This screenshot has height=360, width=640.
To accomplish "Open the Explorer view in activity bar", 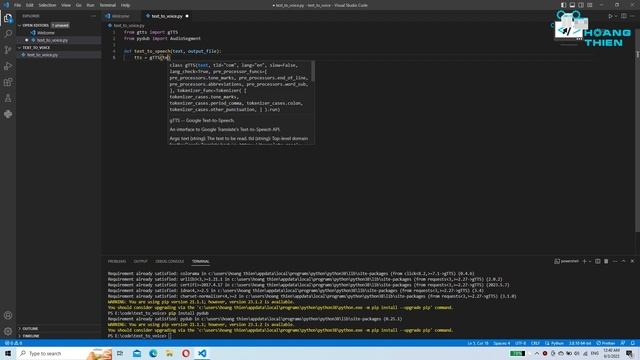I will (8, 18).
